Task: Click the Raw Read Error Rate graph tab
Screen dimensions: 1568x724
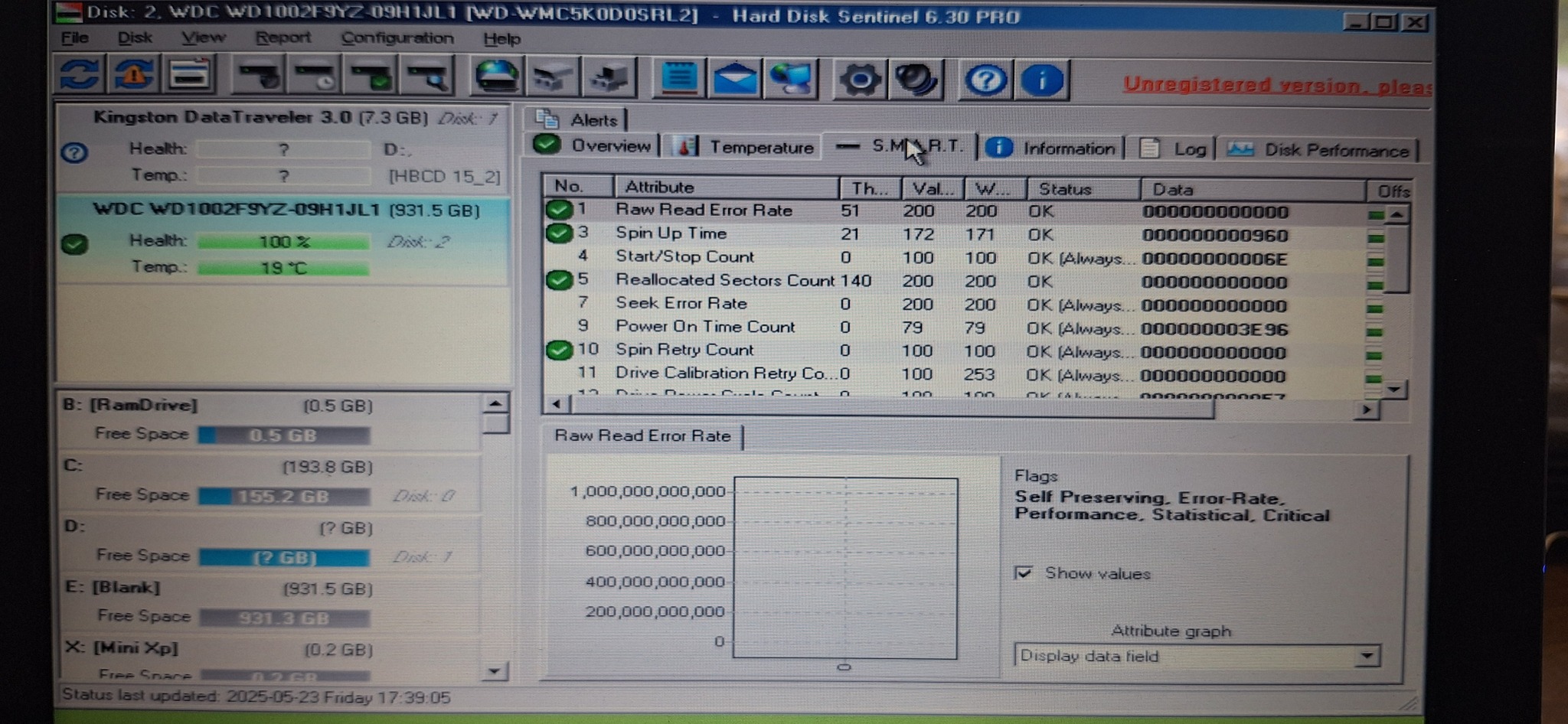Action: [642, 435]
